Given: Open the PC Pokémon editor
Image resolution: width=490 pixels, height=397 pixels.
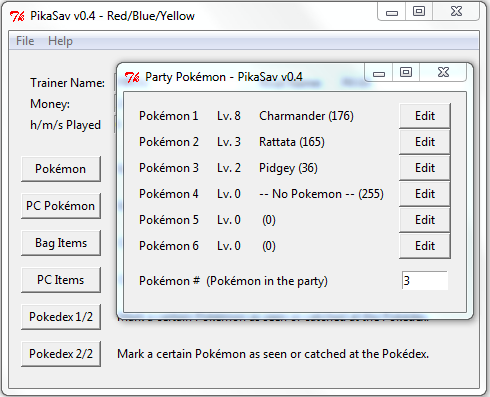Looking at the screenshot, I should point(61,206).
